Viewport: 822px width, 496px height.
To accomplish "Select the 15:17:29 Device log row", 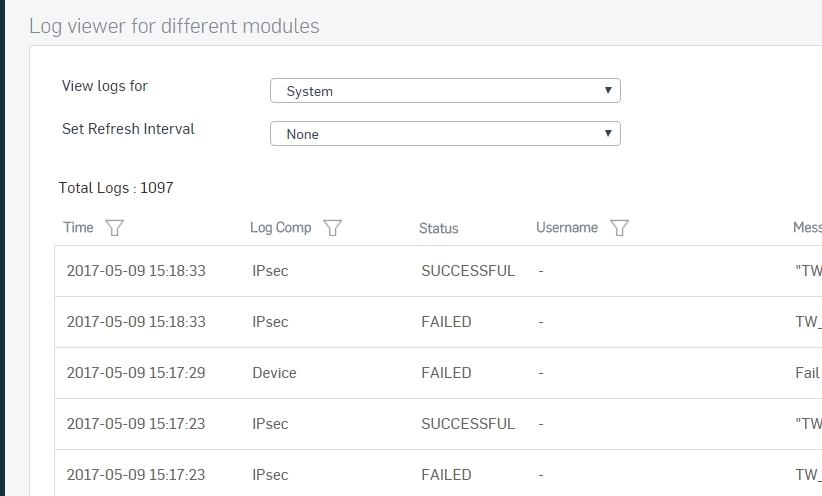I will click(438, 373).
